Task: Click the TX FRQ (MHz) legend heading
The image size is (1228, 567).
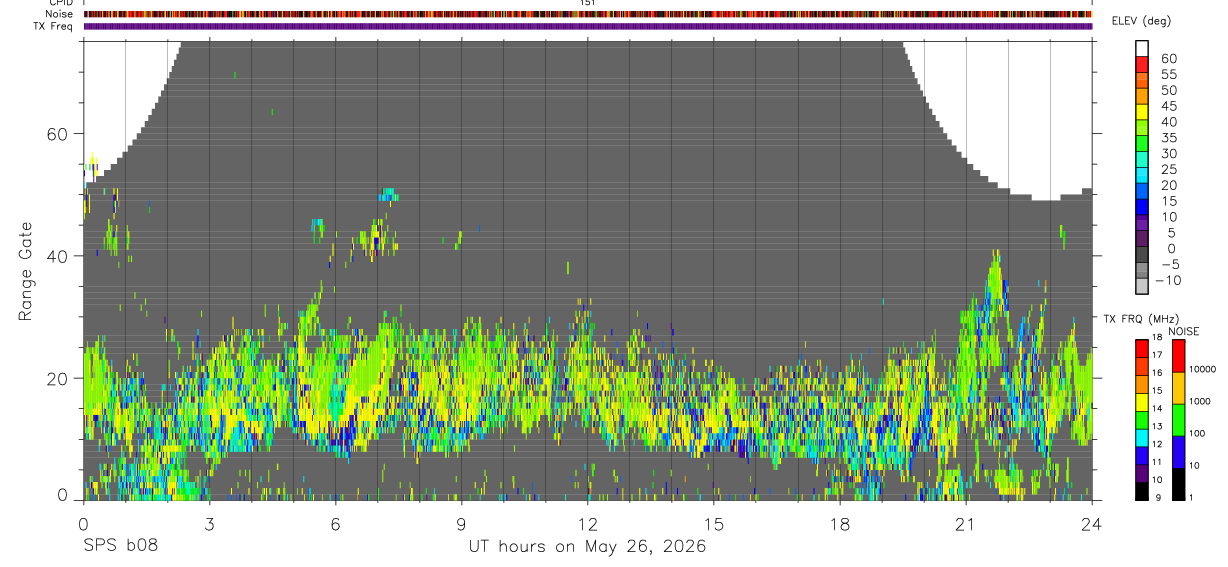Action: click(x=1138, y=319)
